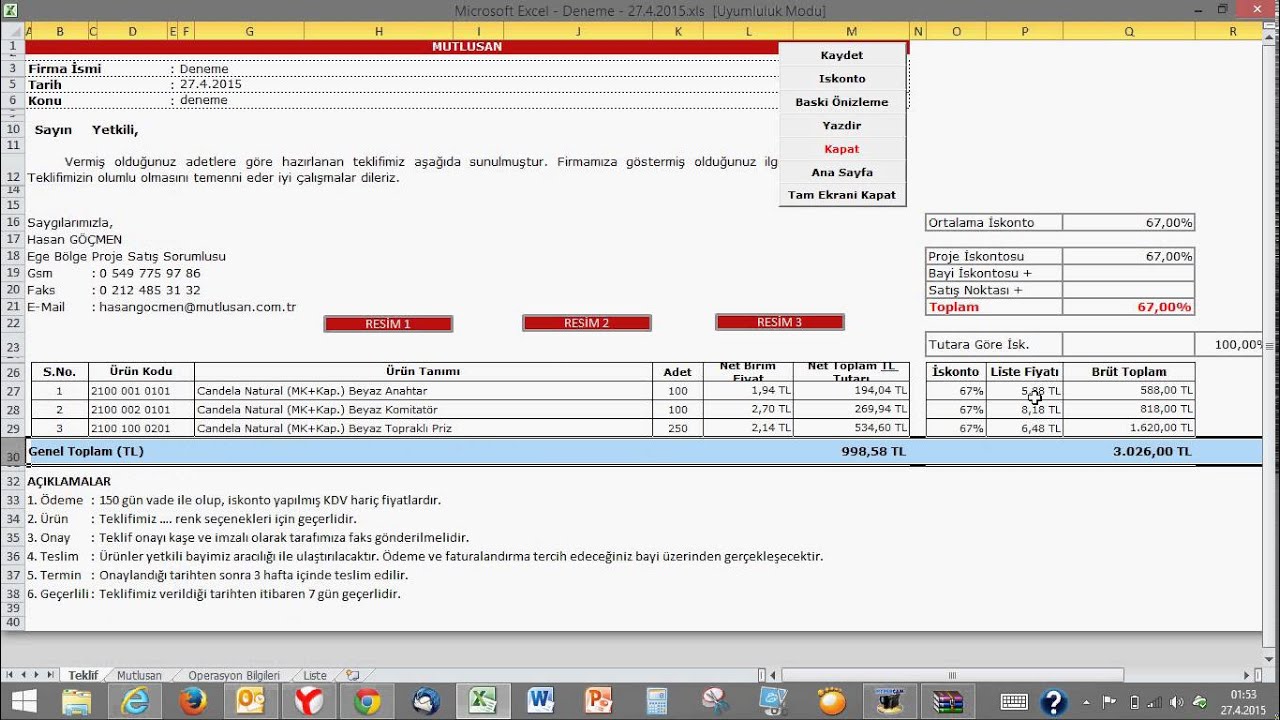Click the horizontal scrollbar thumb

click(x=952, y=675)
